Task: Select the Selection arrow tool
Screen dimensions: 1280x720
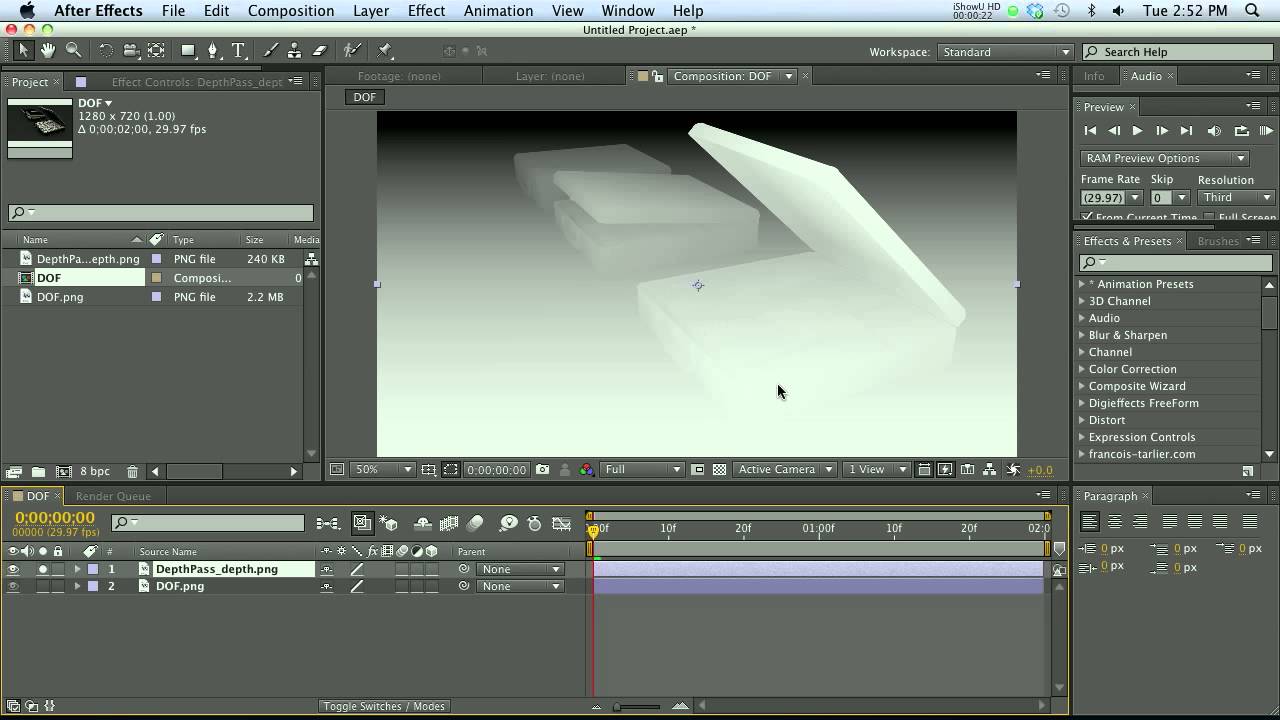Action: [24, 50]
